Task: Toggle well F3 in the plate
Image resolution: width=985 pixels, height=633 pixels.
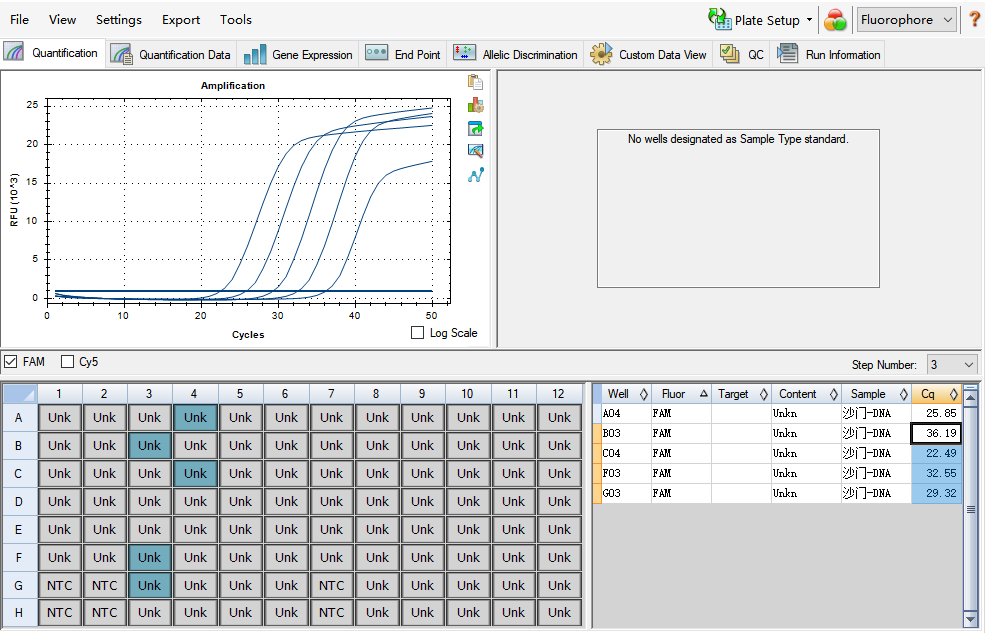Action: click(150, 557)
